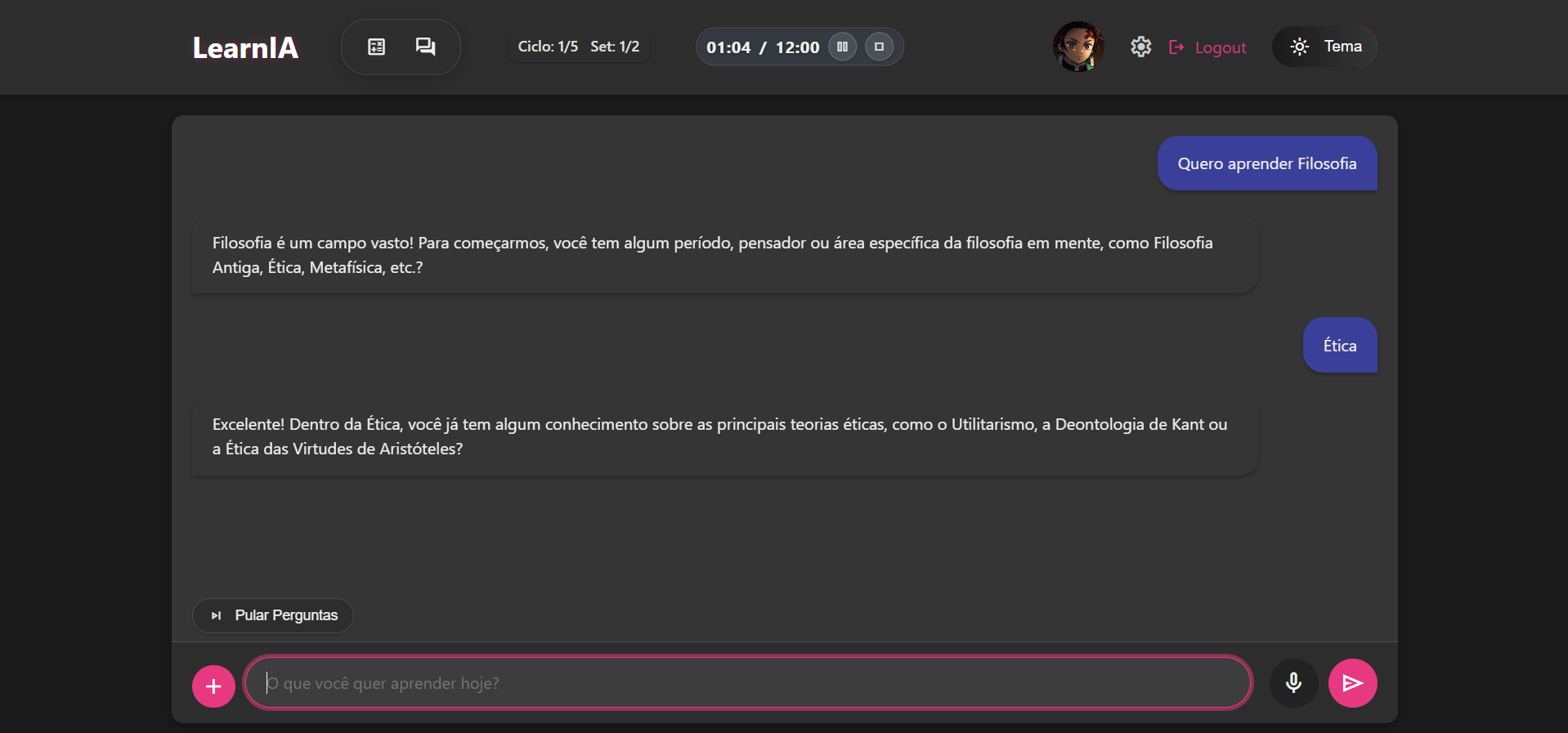This screenshot has height=733, width=1568.
Task: Click the pink plus attachment button
Action: (213, 686)
